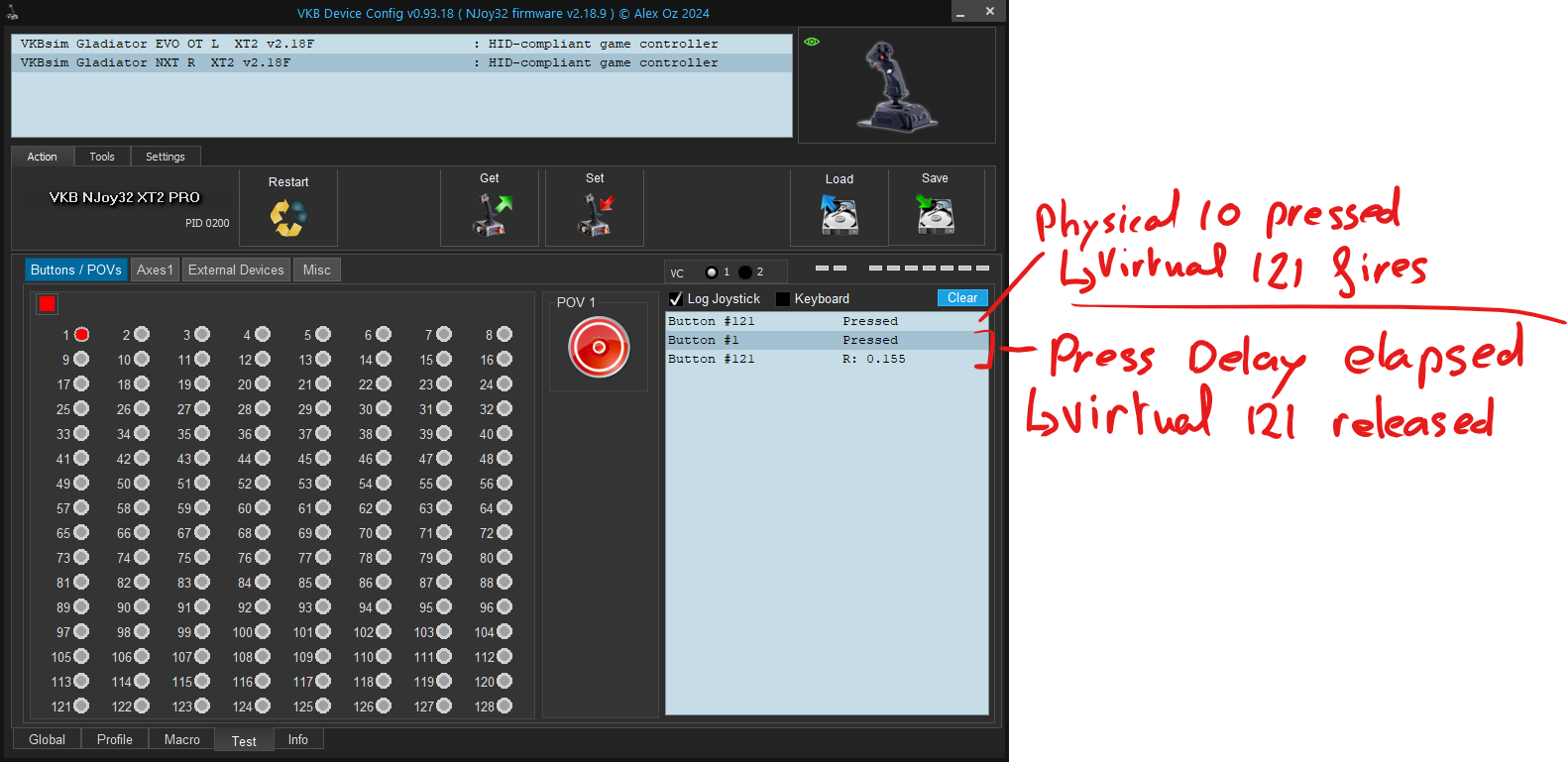Click the red square indicator above buttons grid
The width and height of the screenshot is (1568, 762).
(47, 304)
